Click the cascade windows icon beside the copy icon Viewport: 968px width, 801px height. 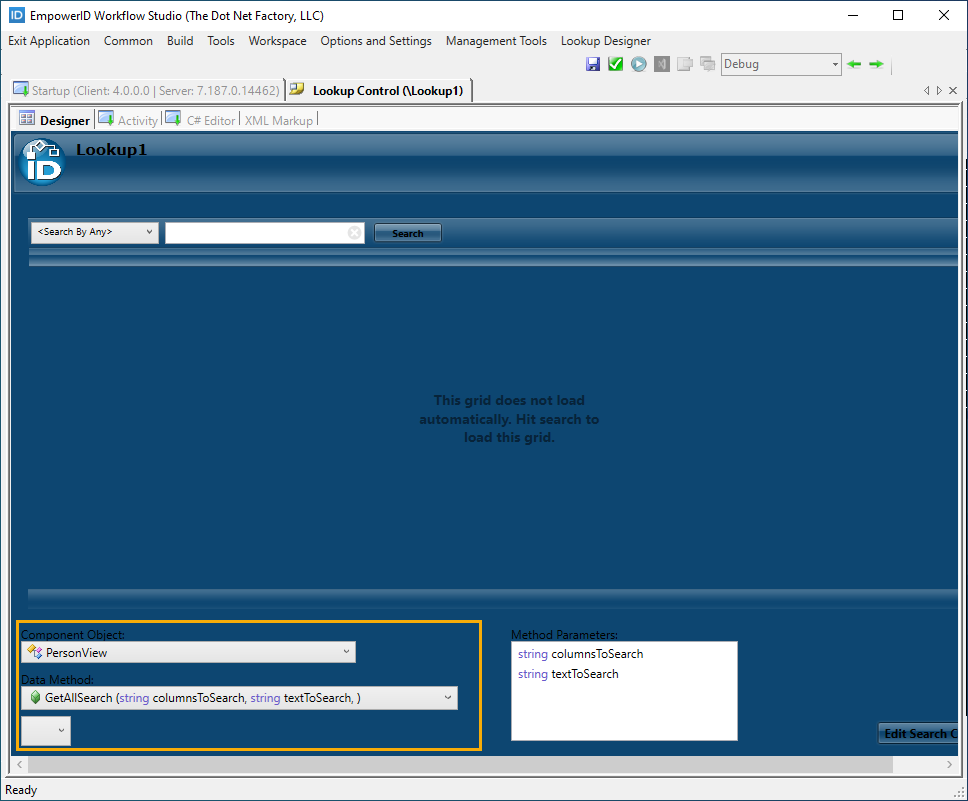click(707, 63)
